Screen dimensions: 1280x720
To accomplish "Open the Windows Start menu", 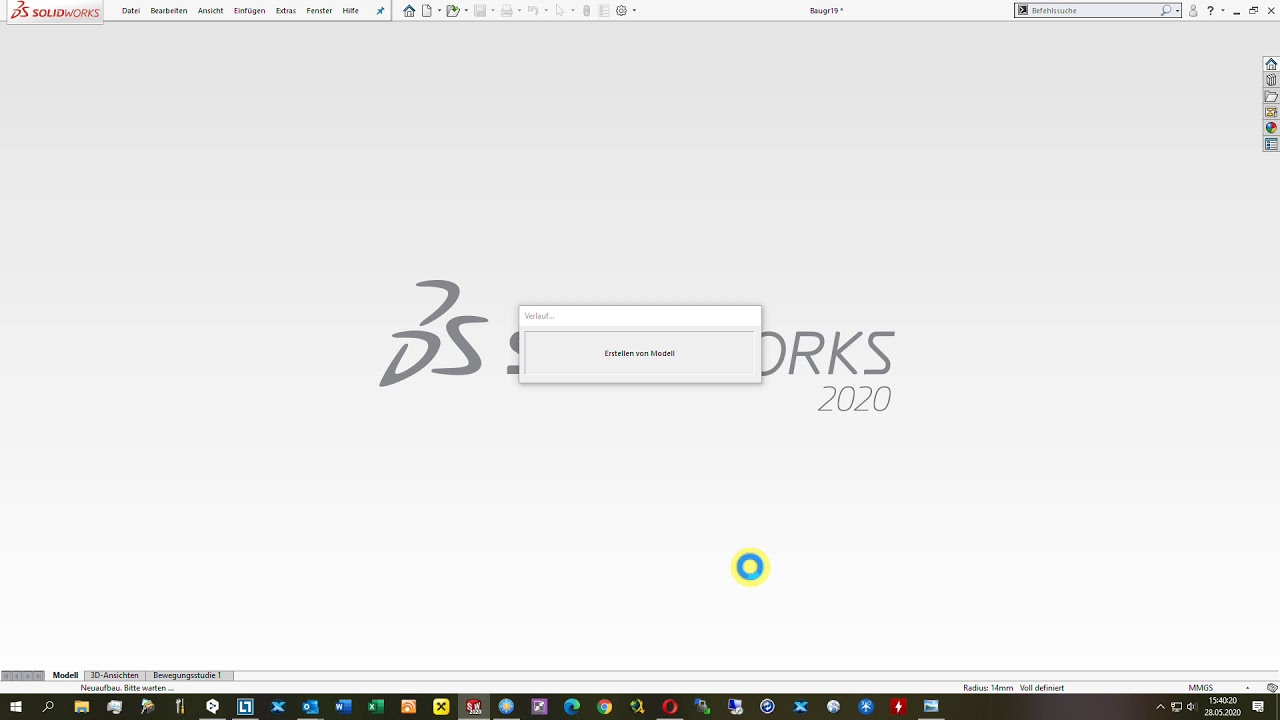I will 16,707.
